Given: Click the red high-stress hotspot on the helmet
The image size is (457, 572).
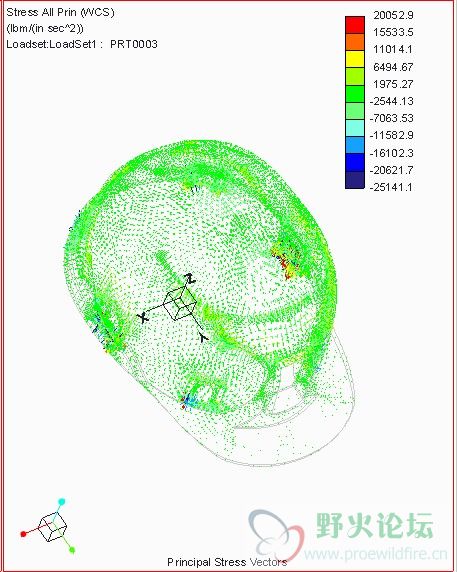Looking at the screenshot, I should point(287,262).
